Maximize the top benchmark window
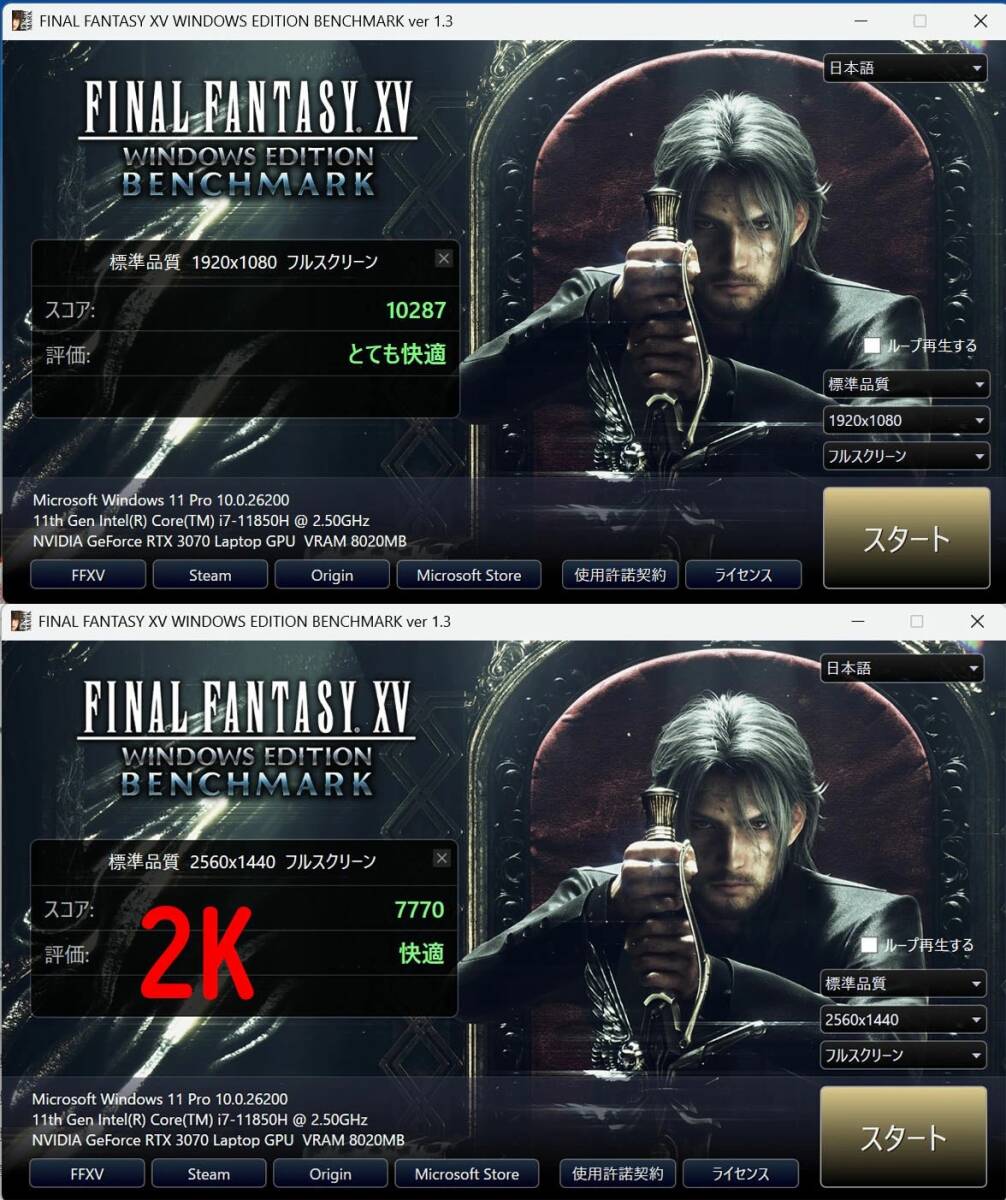Image resolution: width=1006 pixels, height=1200 pixels. 920,20
